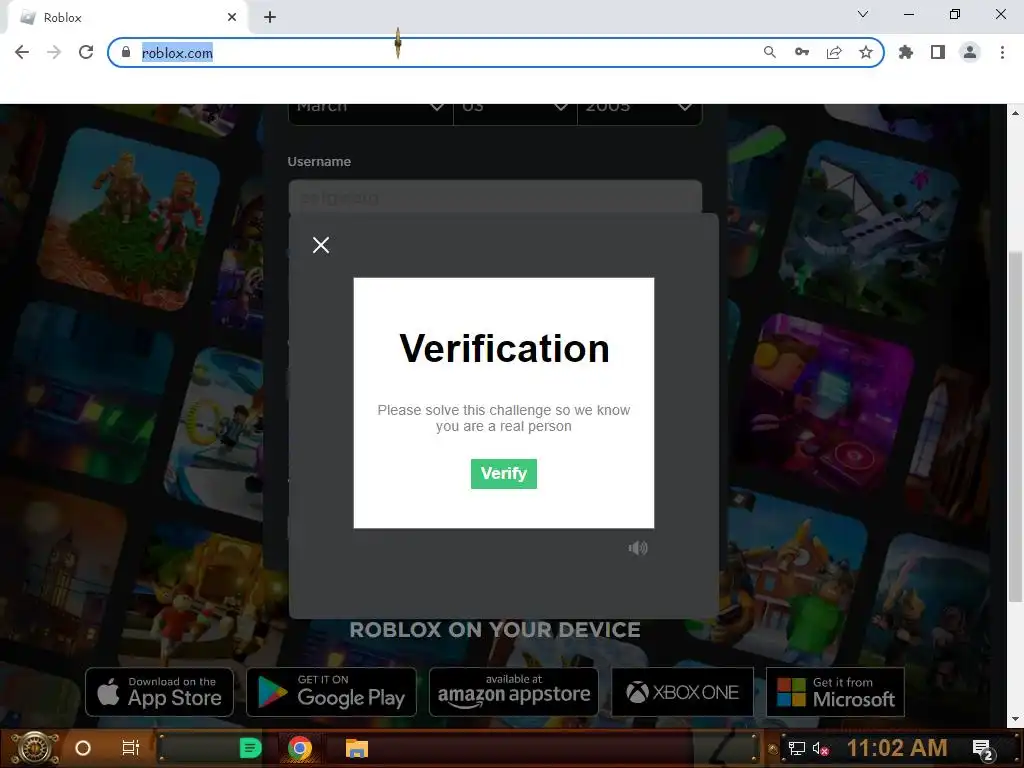Open the notification center icon
The image size is (1024, 768).
982,749
